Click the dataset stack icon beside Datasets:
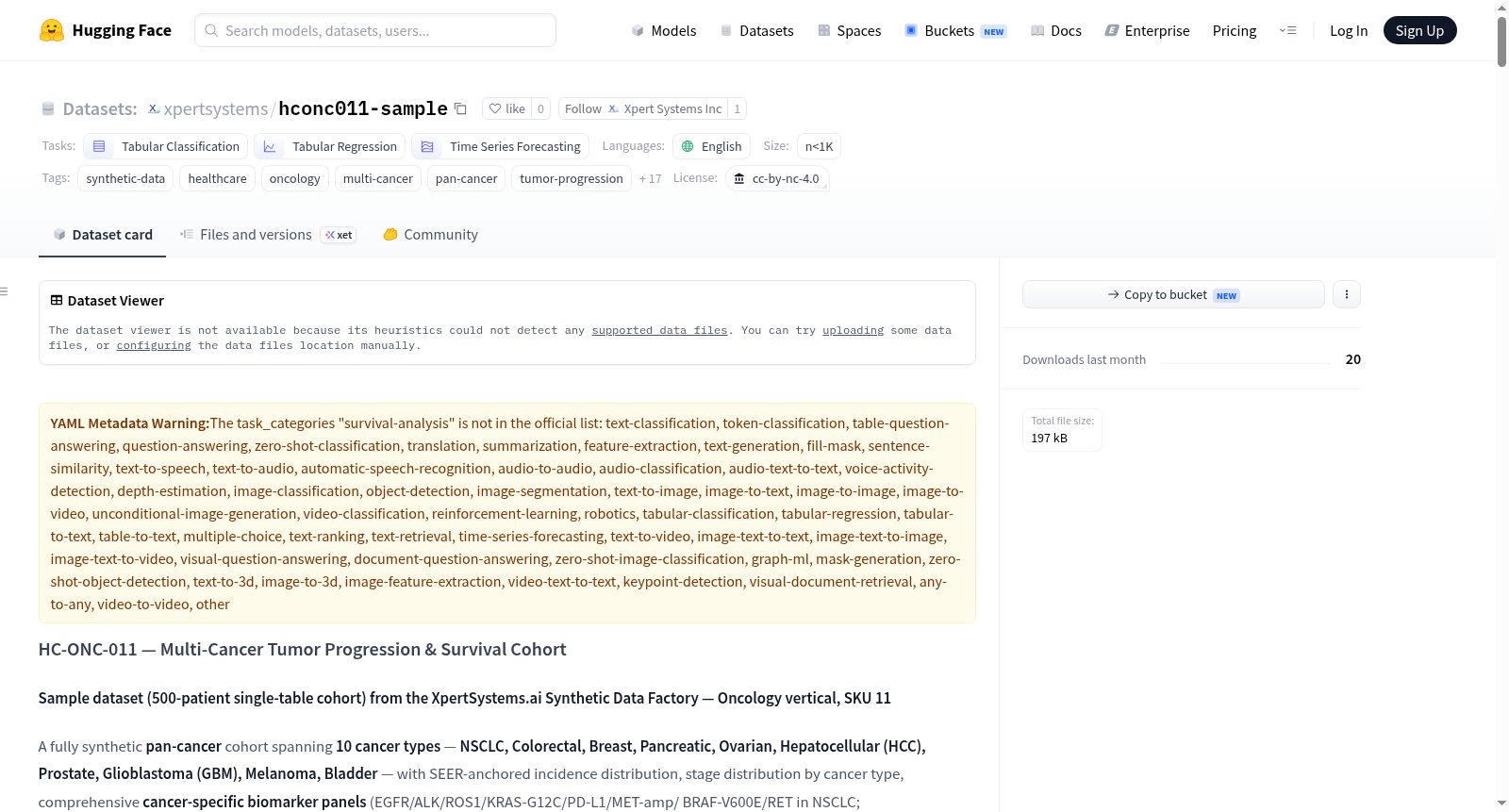1509x812 pixels. (x=48, y=108)
